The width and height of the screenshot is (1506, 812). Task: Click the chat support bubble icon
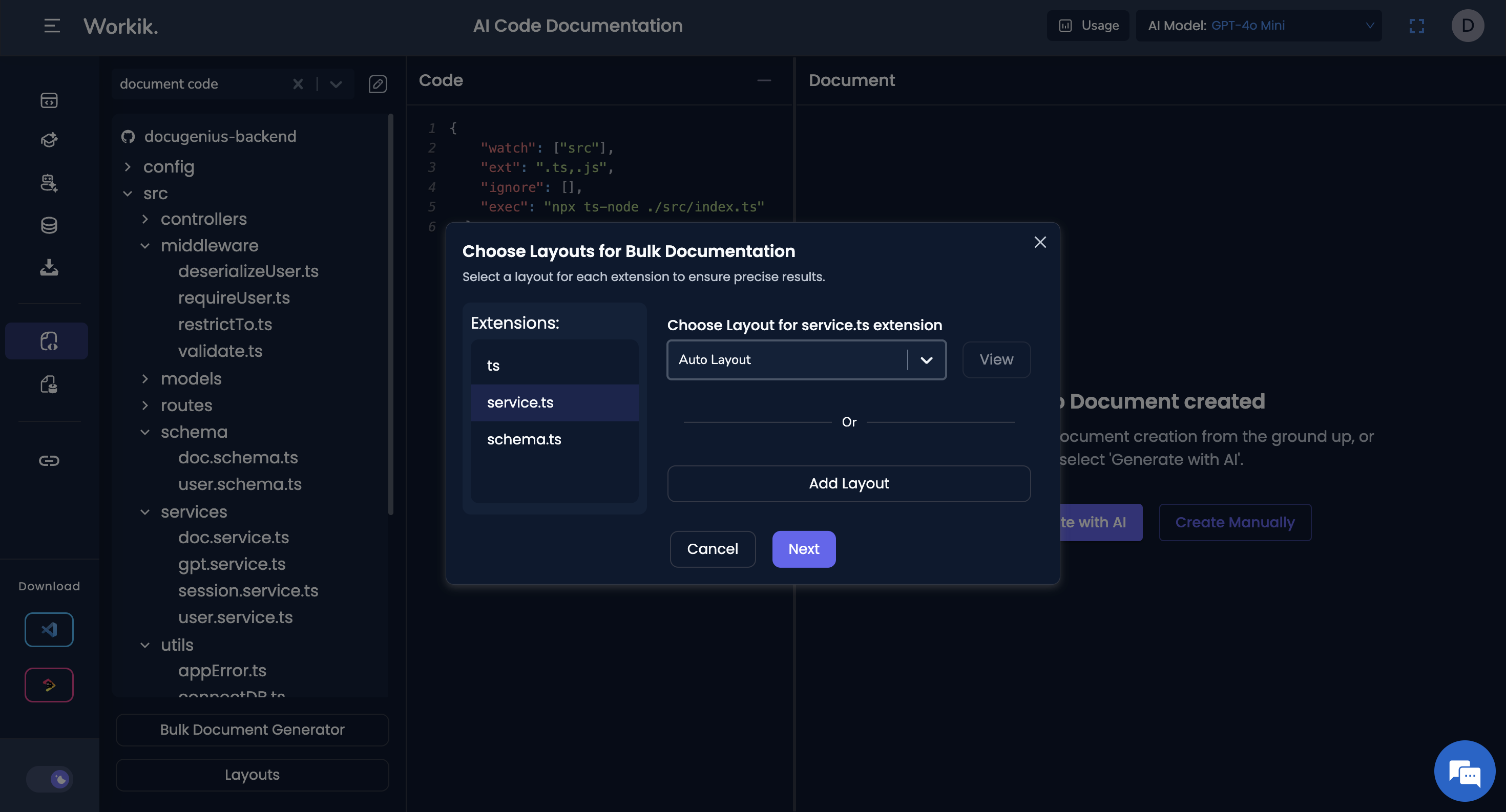tap(1464, 772)
